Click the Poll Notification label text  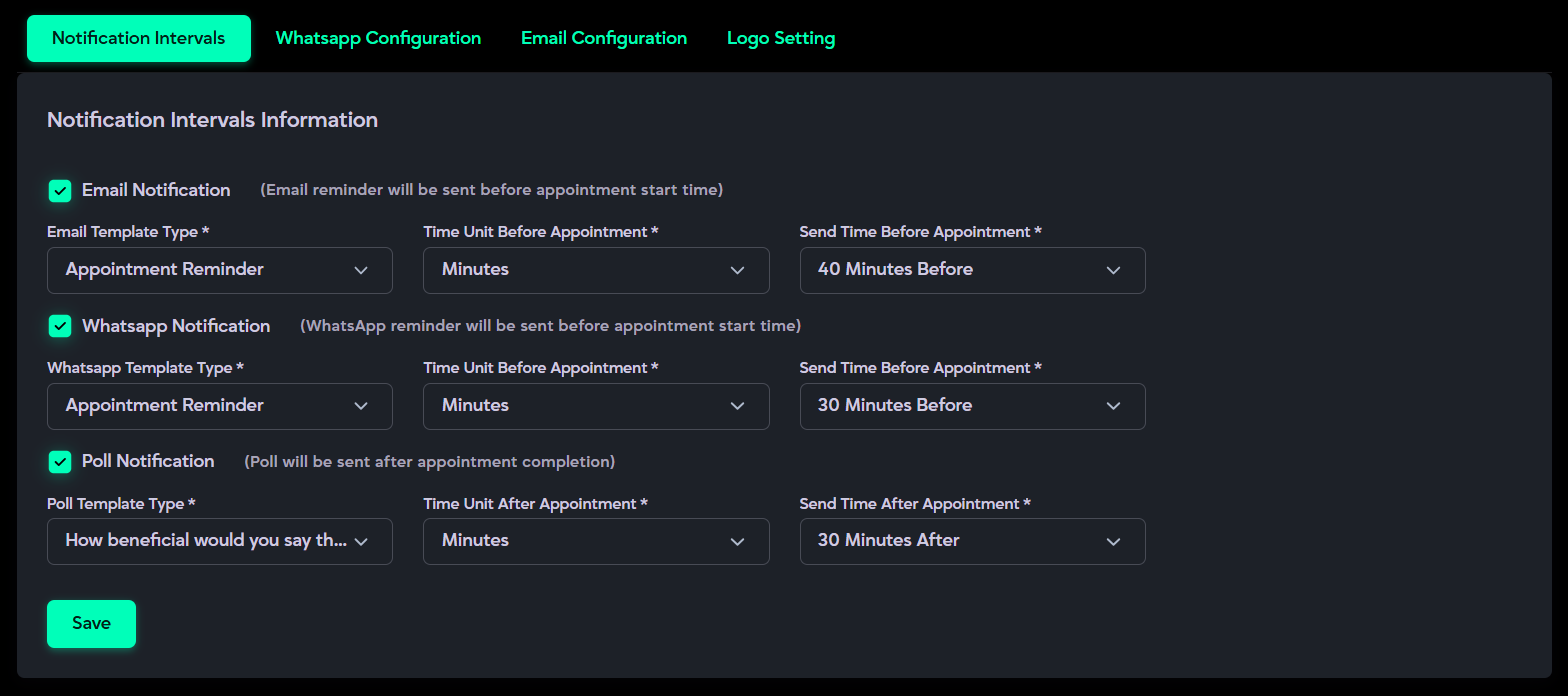148,461
